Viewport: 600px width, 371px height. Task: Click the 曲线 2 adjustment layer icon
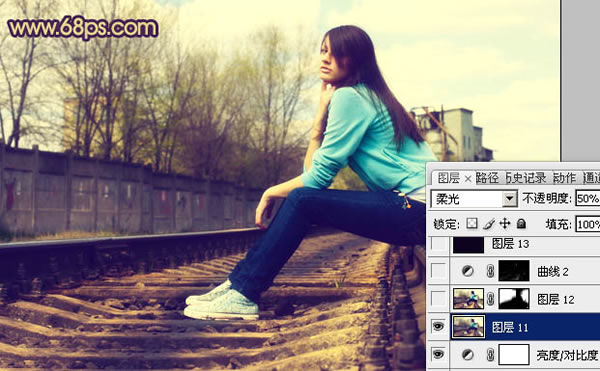tap(467, 271)
